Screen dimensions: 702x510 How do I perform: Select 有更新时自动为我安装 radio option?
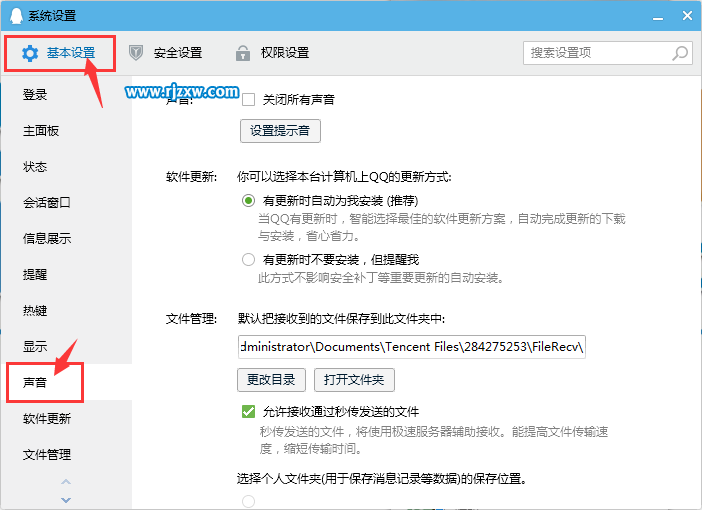coord(248,200)
